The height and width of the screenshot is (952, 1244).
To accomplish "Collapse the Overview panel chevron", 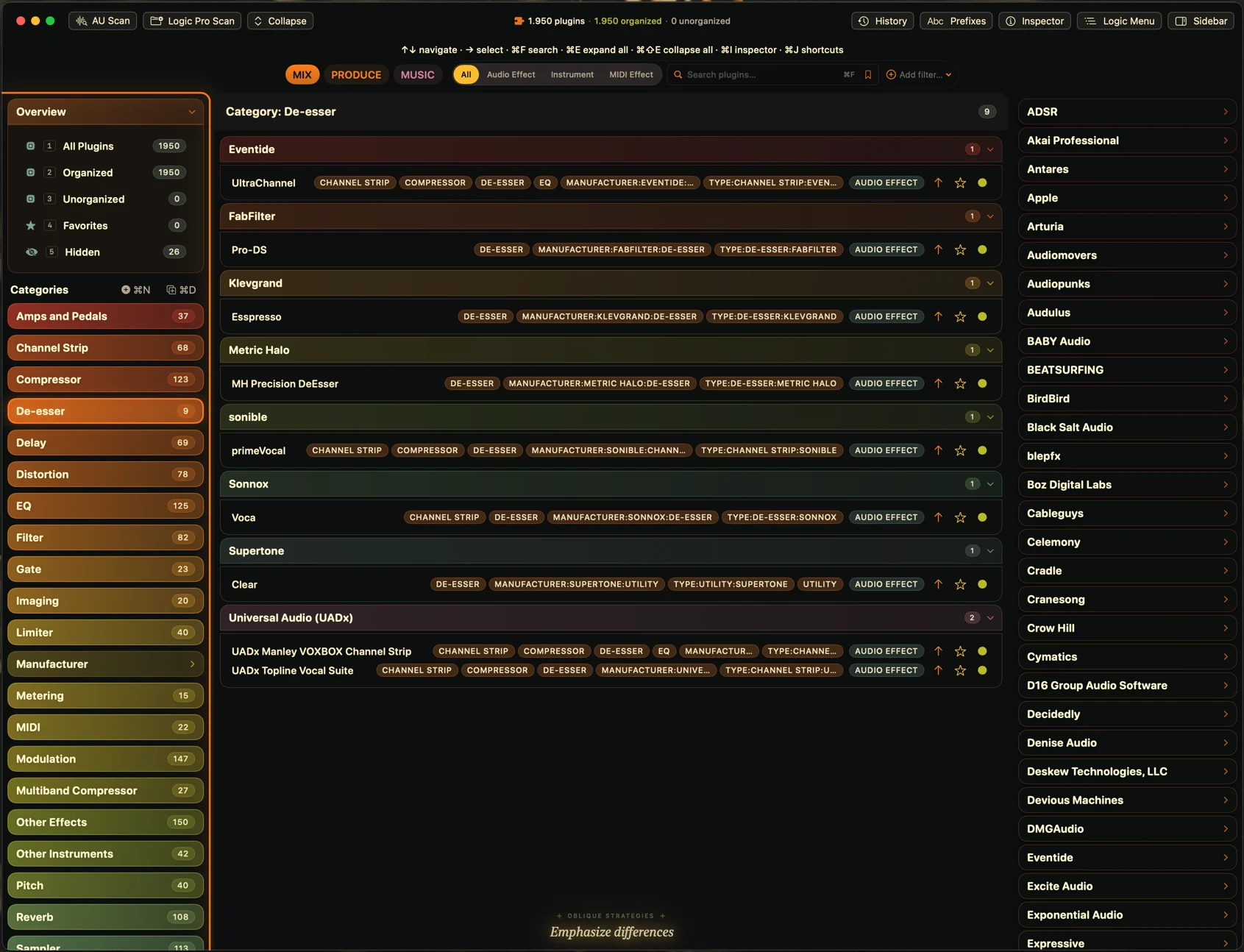I will (192, 112).
